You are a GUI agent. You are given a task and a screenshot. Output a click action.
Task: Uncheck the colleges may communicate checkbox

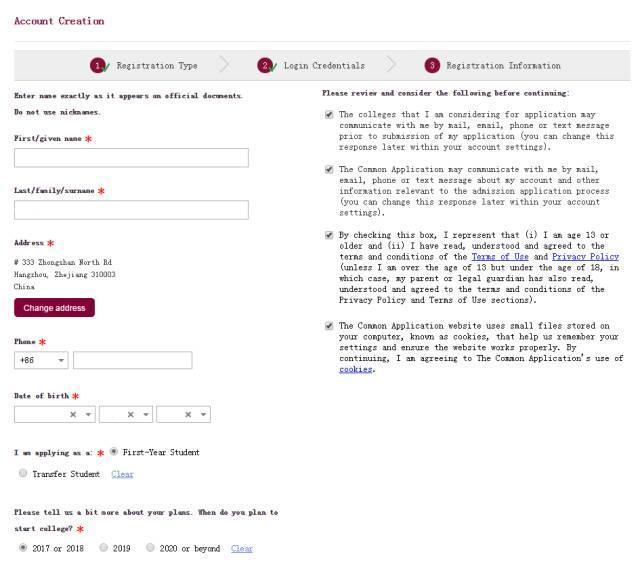coord(329,115)
